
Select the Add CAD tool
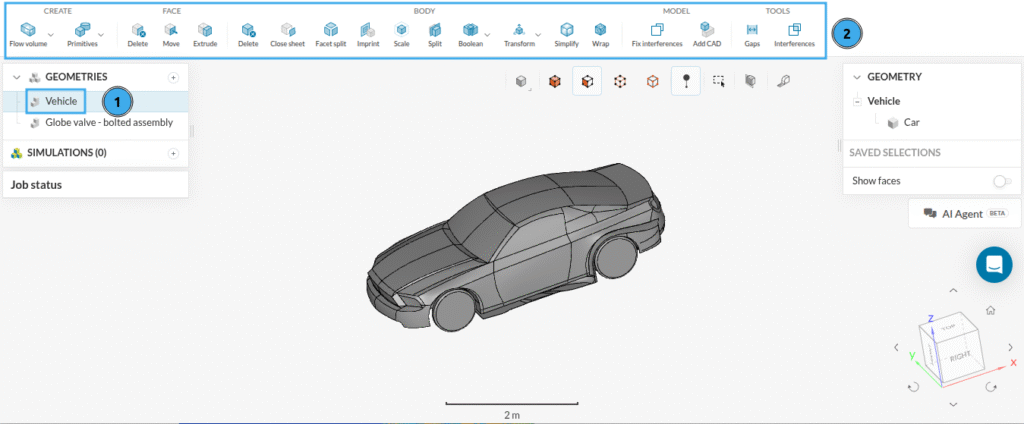click(x=706, y=34)
